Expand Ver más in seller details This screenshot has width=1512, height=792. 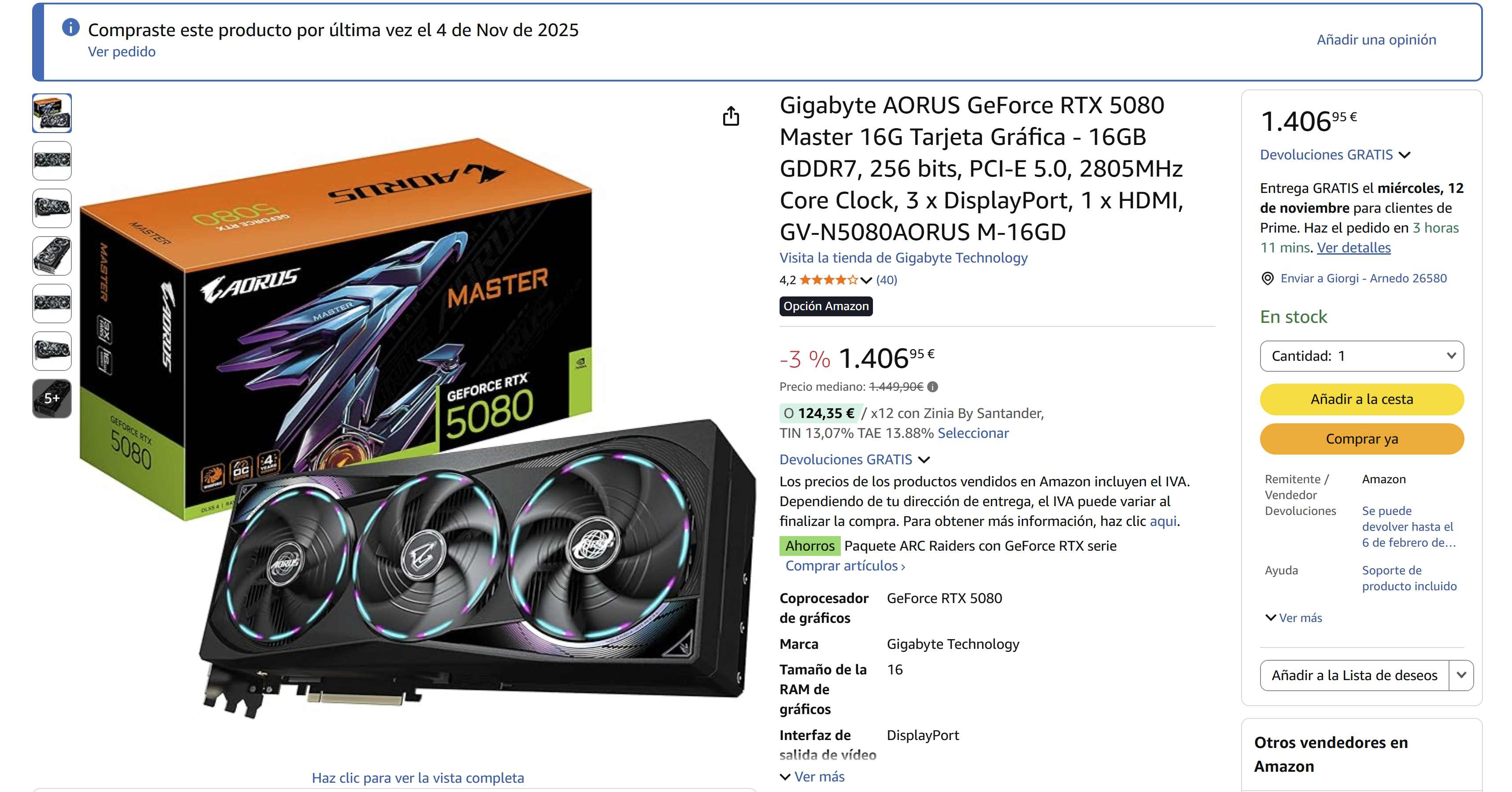pos(1294,618)
